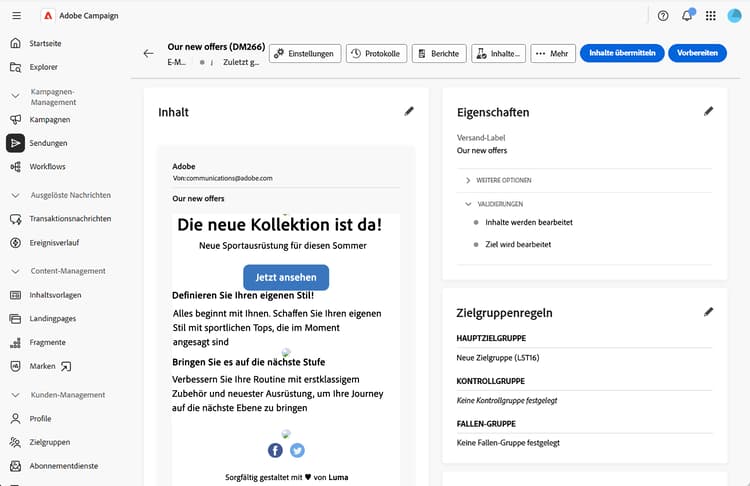Click the Explorer folder-search icon
The image size is (750, 486).
point(15,67)
